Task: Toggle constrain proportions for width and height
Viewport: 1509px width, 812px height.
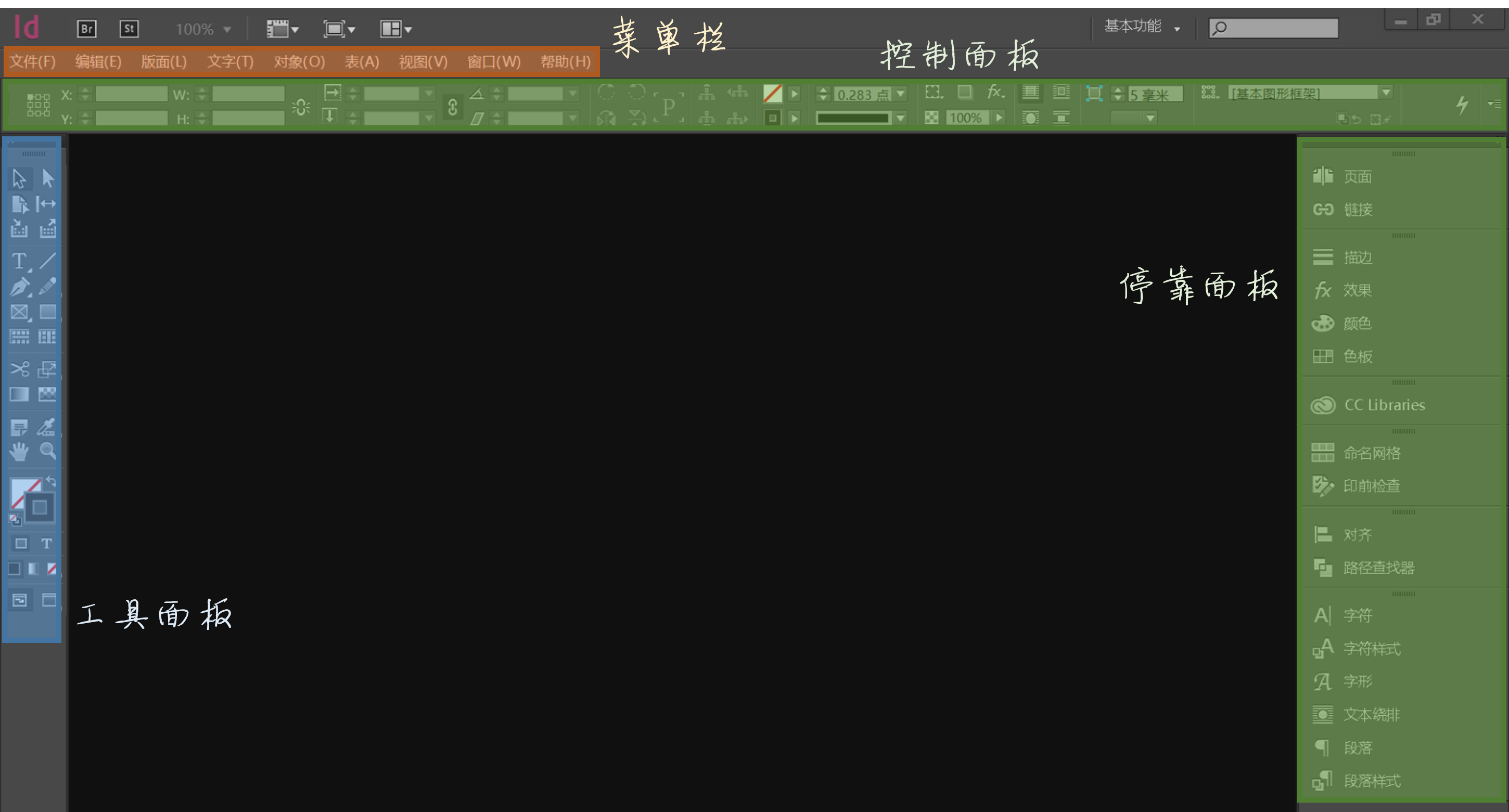Action: (301, 107)
